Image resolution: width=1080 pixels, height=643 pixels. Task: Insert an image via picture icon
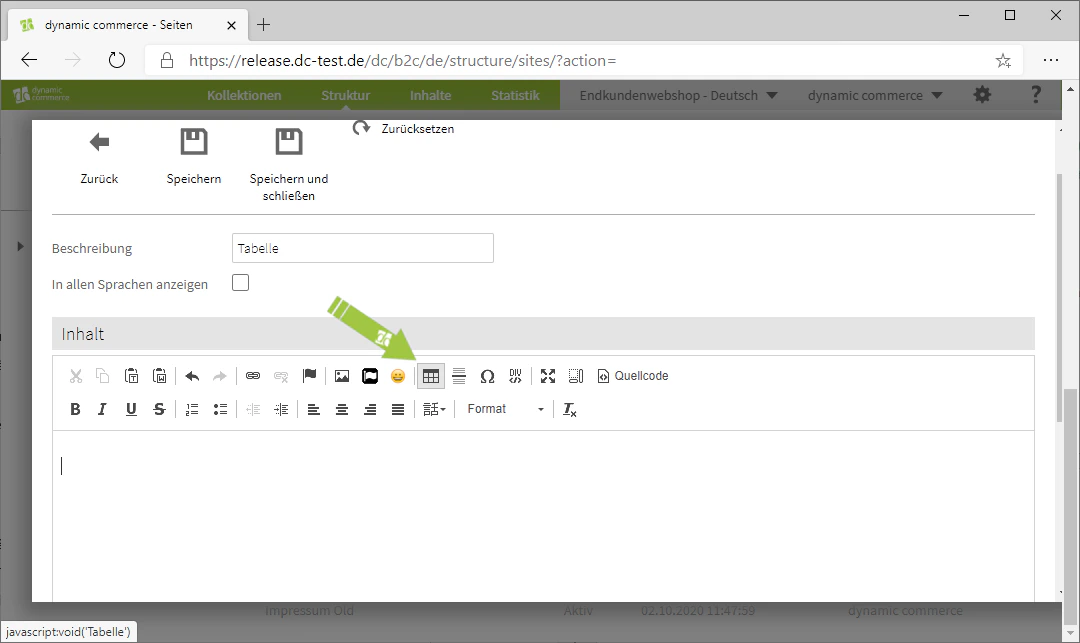pyautogui.click(x=342, y=376)
